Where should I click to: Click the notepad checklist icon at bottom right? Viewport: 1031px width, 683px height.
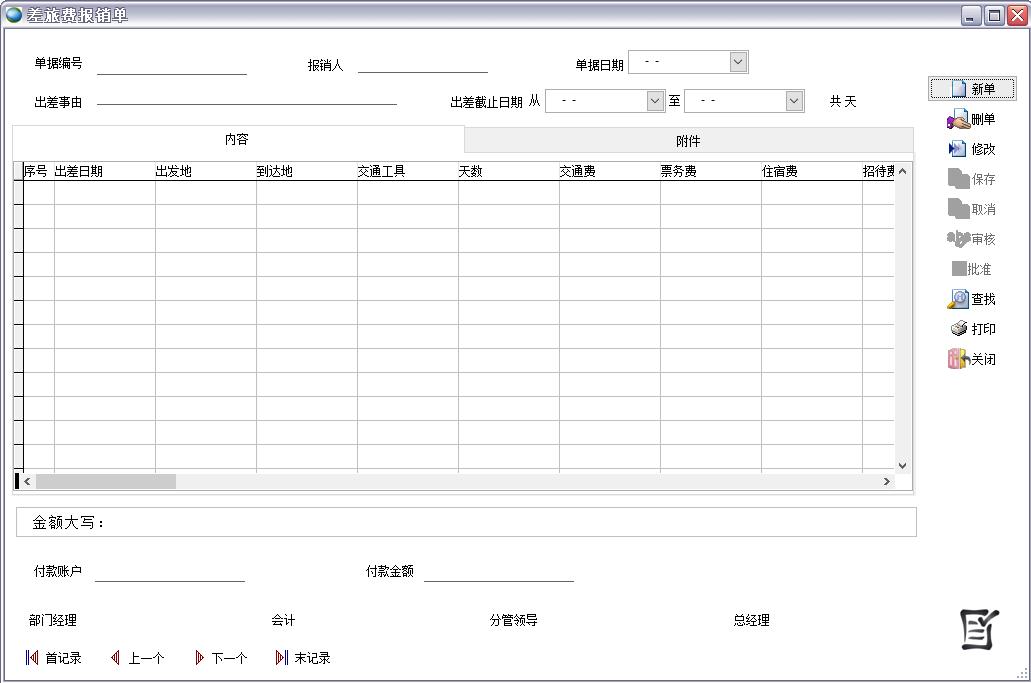979,629
